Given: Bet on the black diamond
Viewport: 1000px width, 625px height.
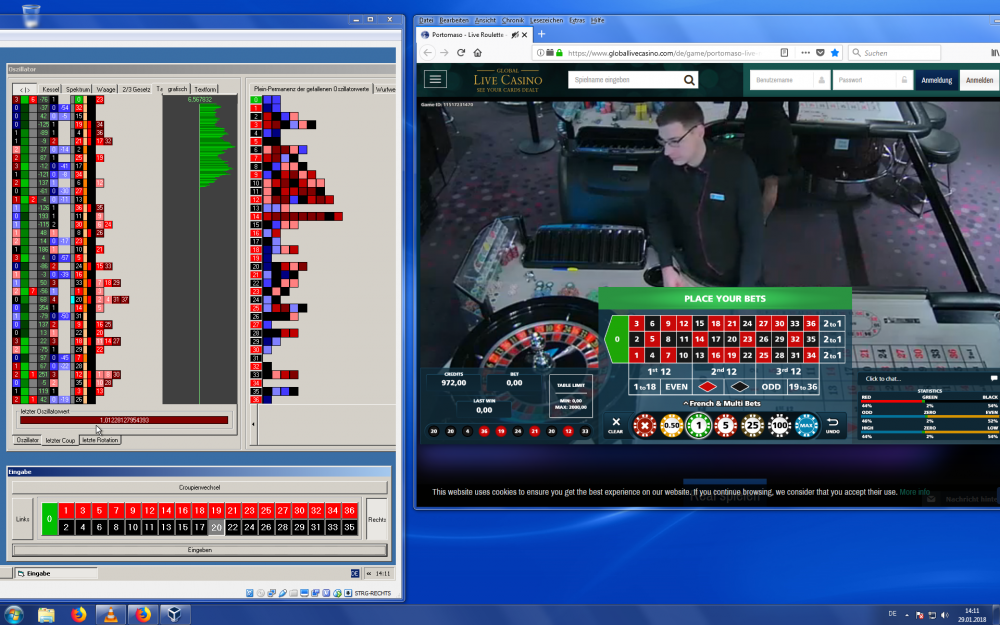Looking at the screenshot, I should coord(739,386).
